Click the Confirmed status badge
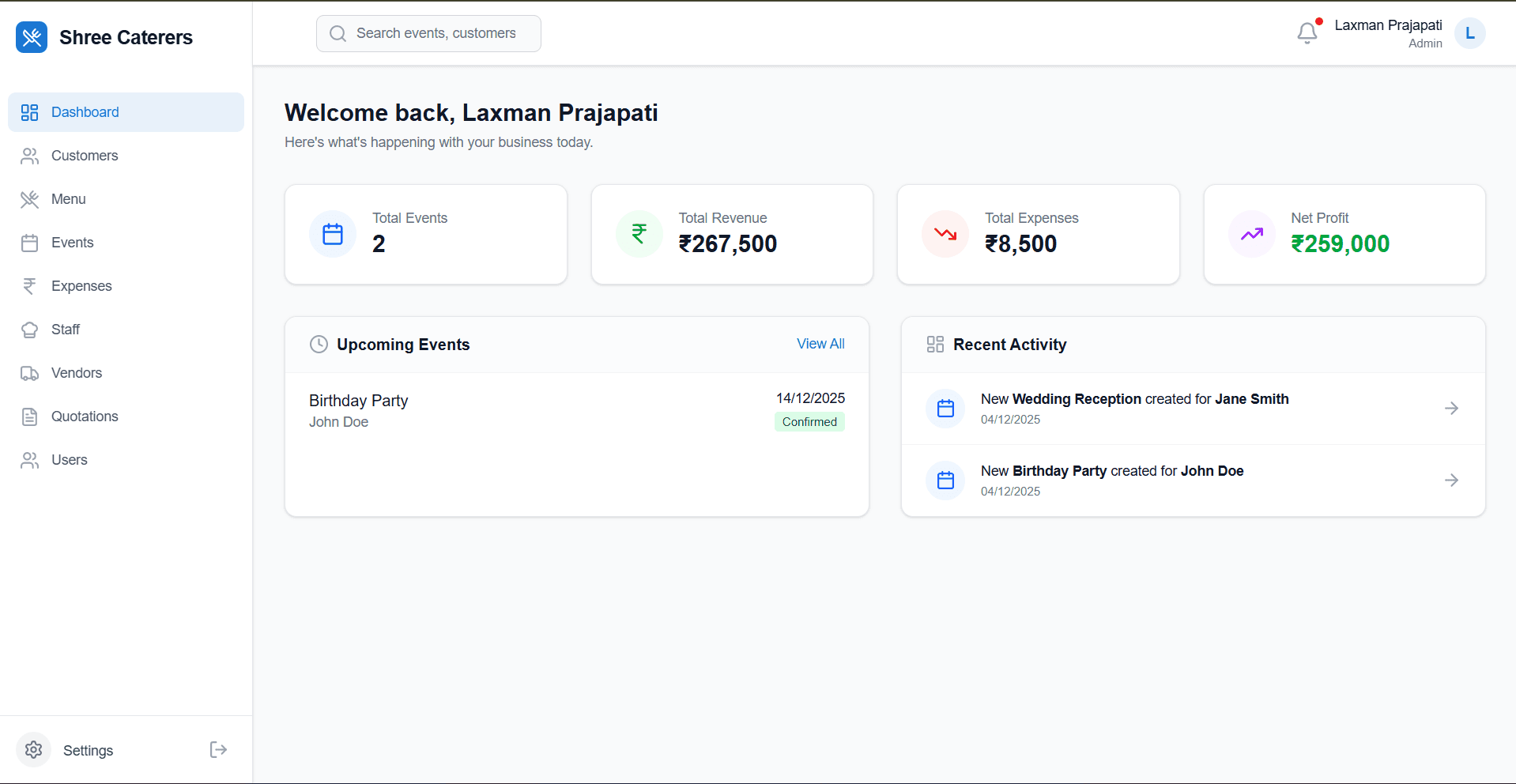 [x=809, y=421]
